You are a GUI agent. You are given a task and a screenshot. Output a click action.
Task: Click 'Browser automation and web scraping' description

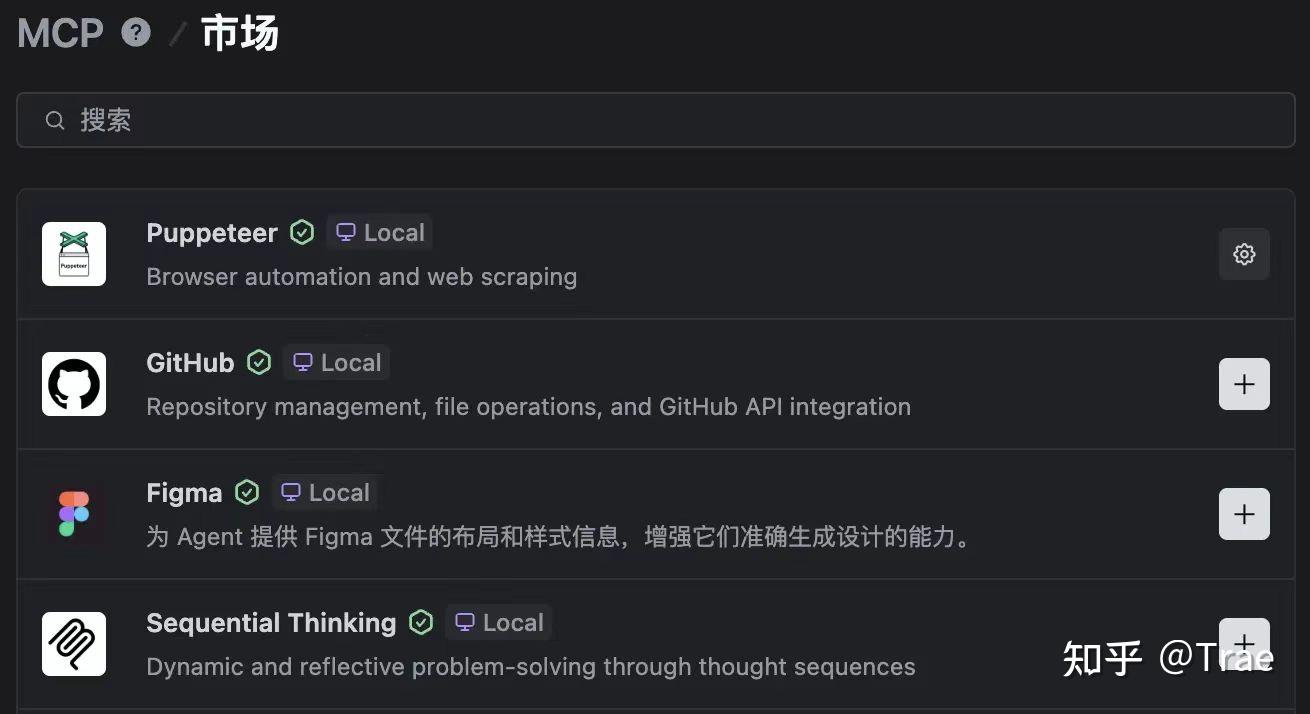pyautogui.click(x=362, y=277)
